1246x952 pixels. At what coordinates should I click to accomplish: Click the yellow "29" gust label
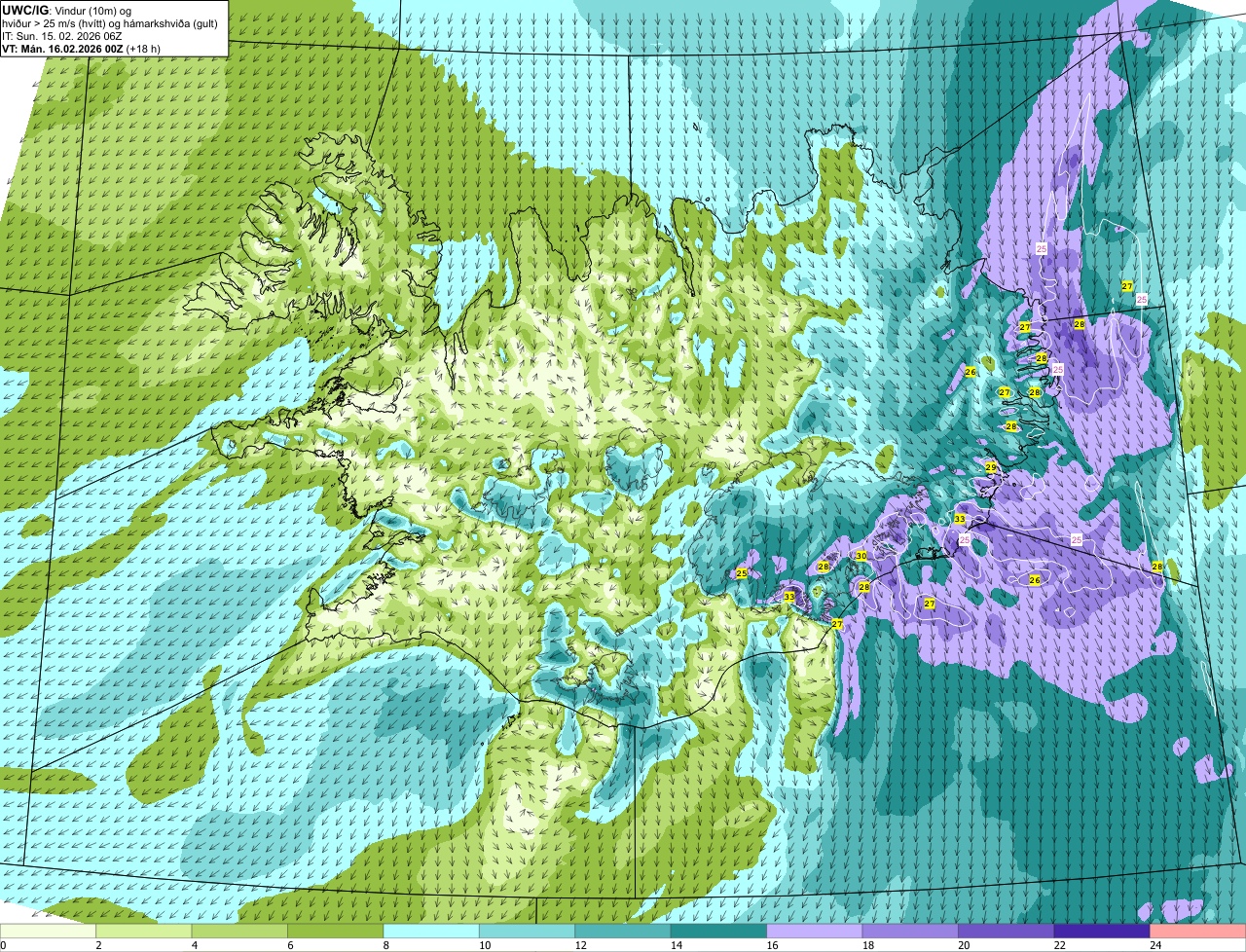(x=991, y=467)
